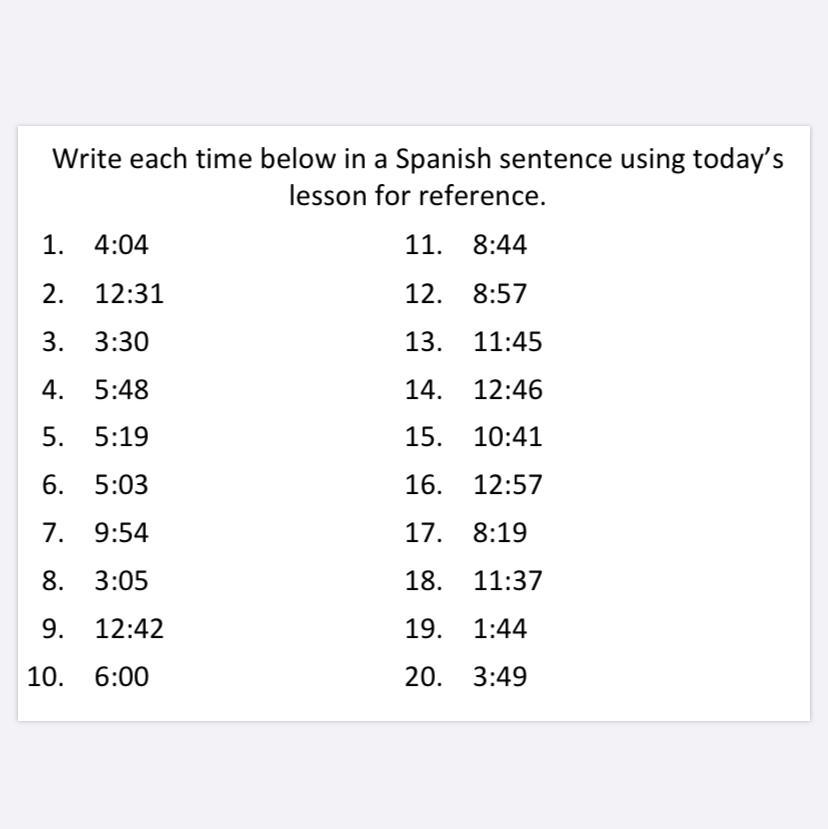Screen dimensions: 828x829
Task: Select the 12:31 time entry
Action: [x=129, y=293]
